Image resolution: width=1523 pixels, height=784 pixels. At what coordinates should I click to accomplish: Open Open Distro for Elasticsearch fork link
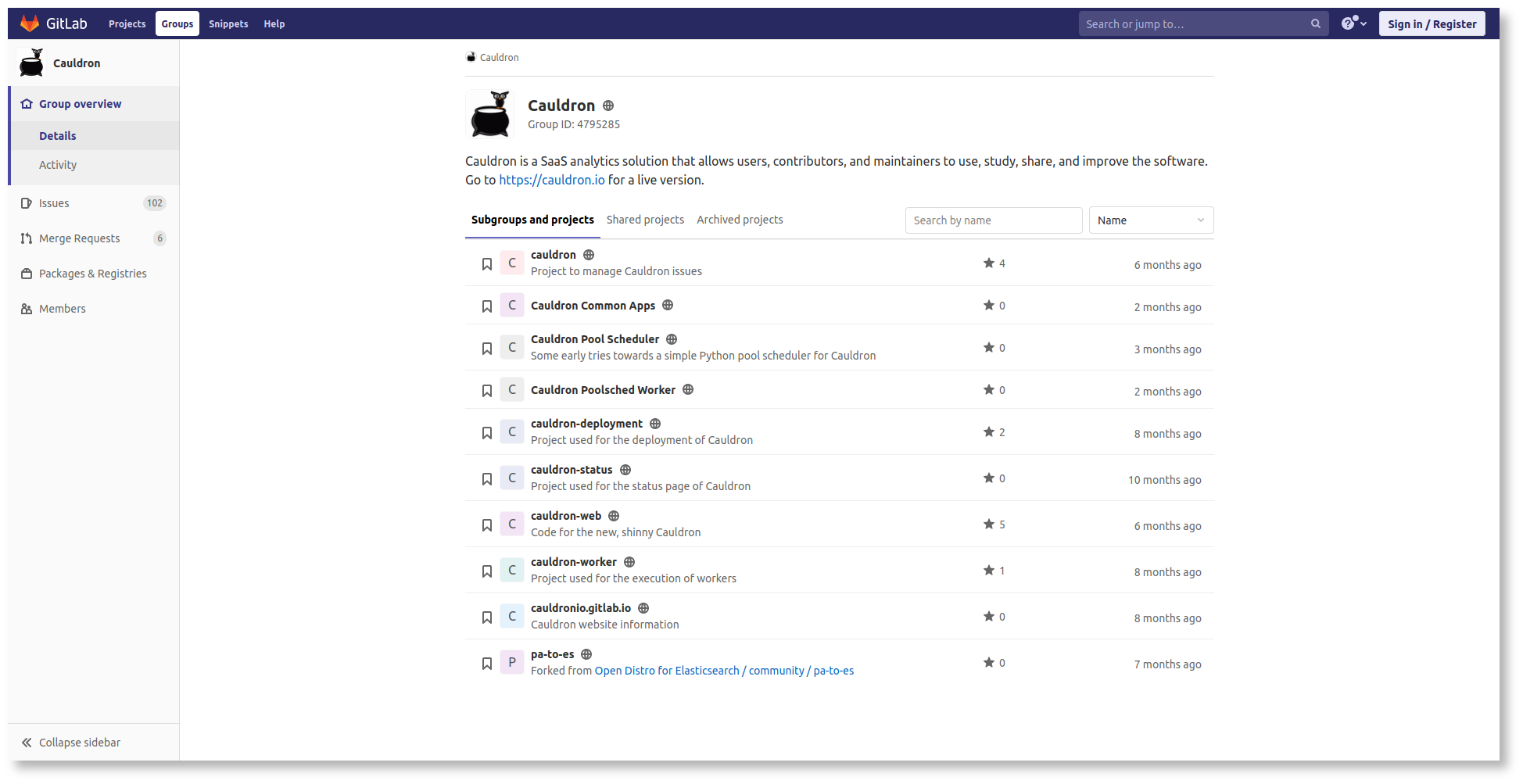(x=724, y=671)
